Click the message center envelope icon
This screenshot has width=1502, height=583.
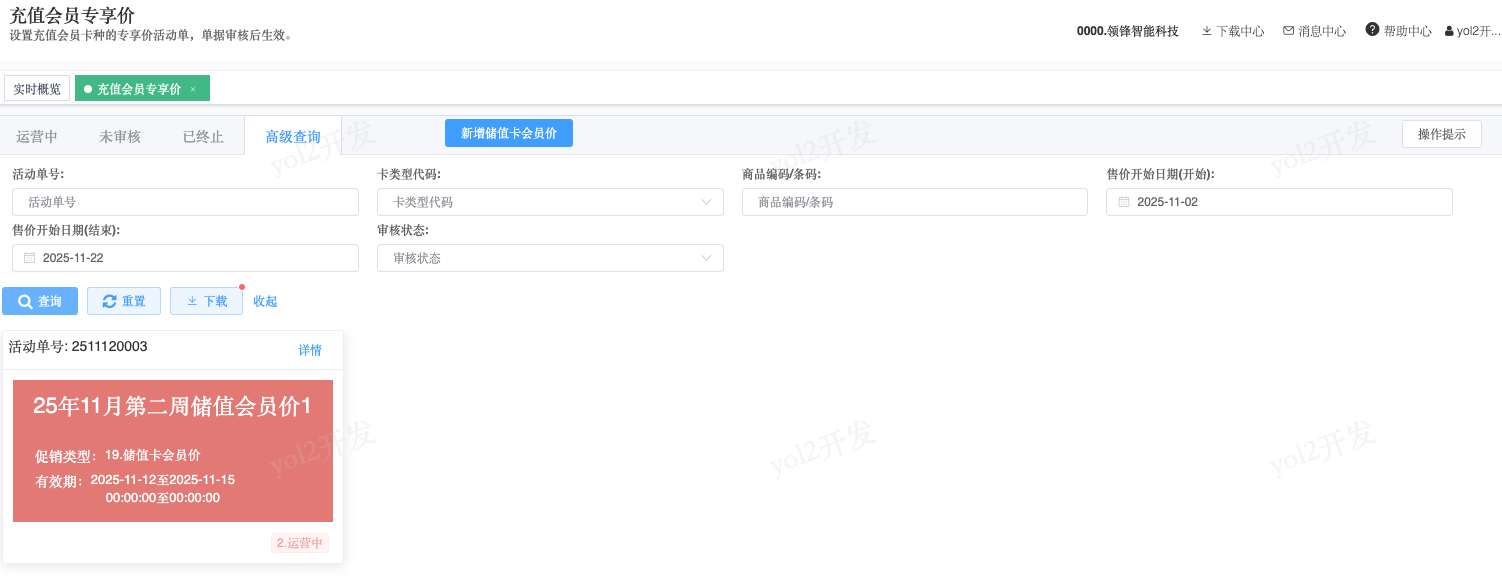(1288, 31)
